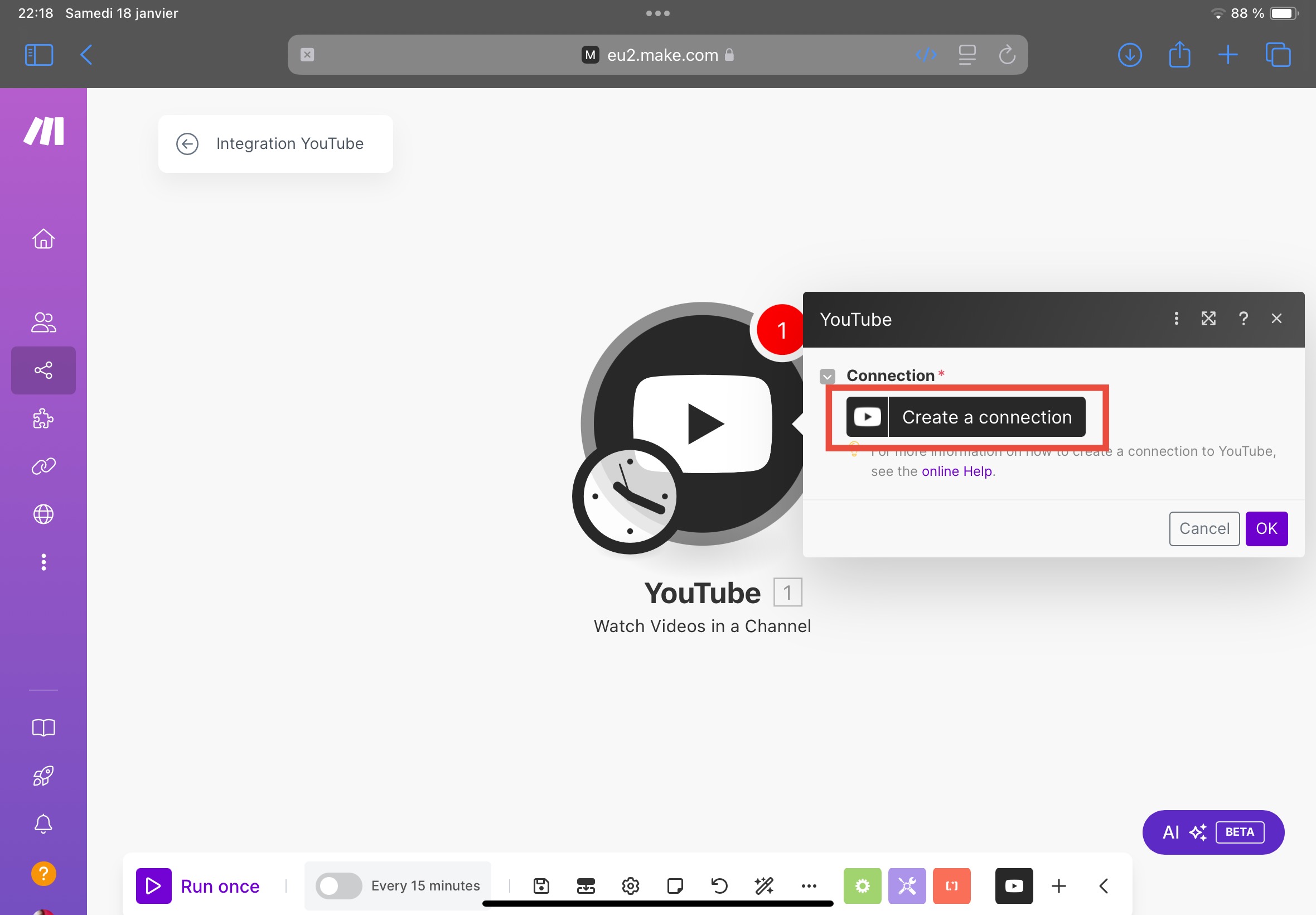This screenshot has height=915, width=1316.
Task: Toggle the scheduling switch on
Action: (x=338, y=886)
